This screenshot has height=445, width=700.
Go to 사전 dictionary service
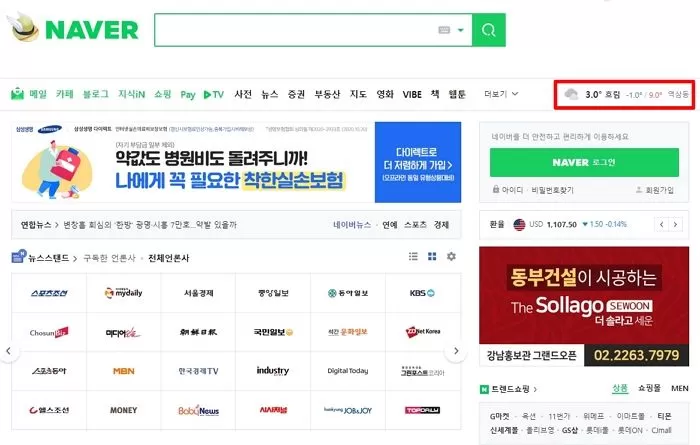point(243,94)
